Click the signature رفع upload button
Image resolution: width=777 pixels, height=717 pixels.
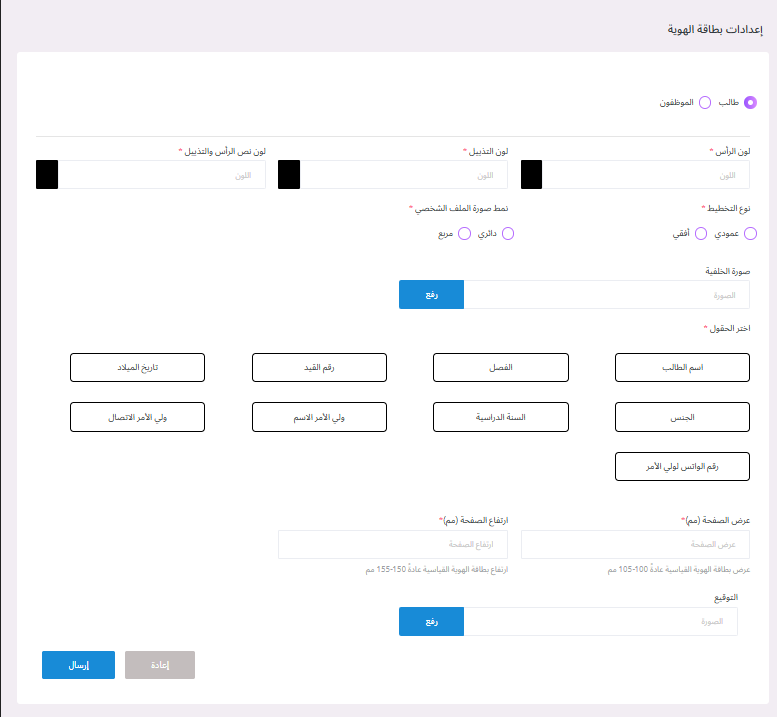point(431,622)
